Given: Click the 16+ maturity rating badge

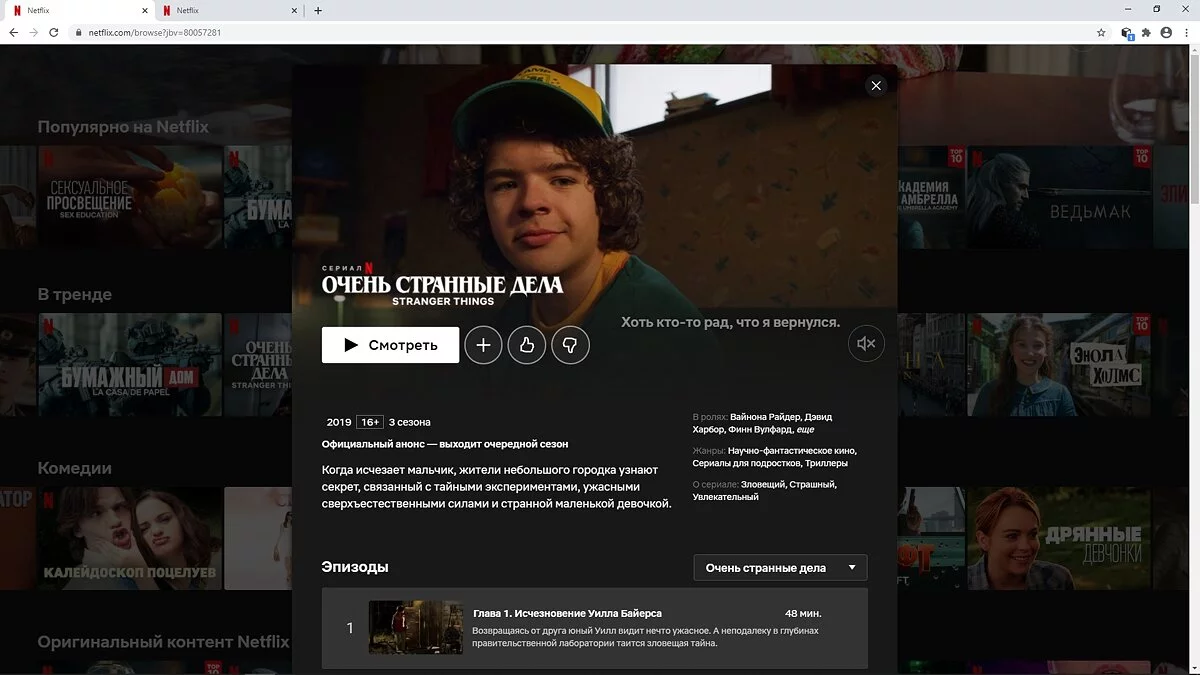Looking at the screenshot, I should (370, 422).
